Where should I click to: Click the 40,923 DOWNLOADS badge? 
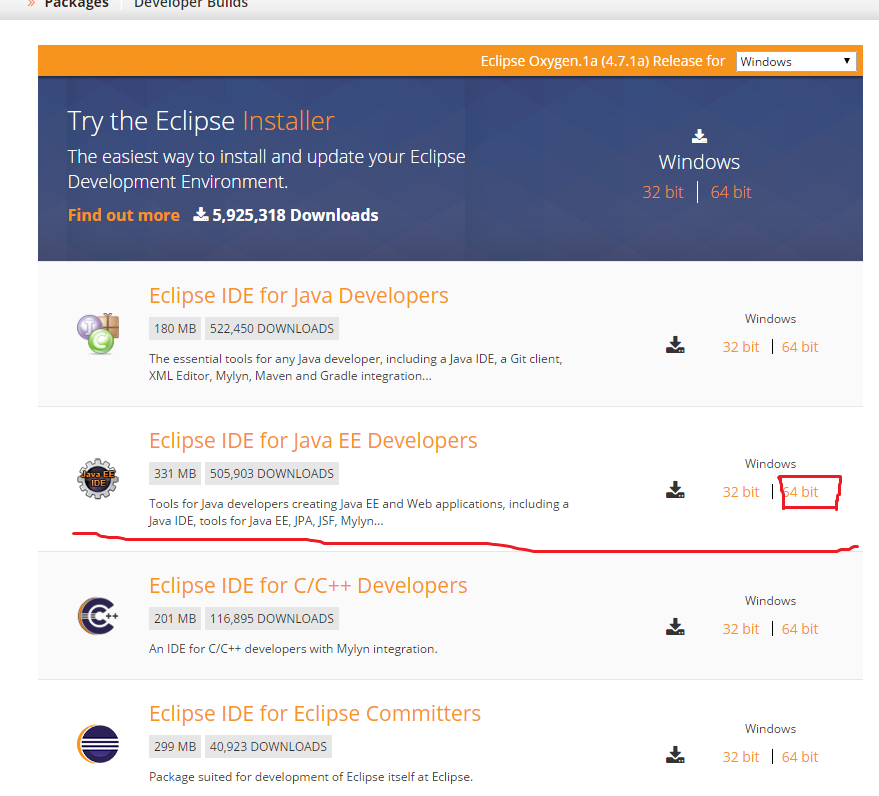268,747
